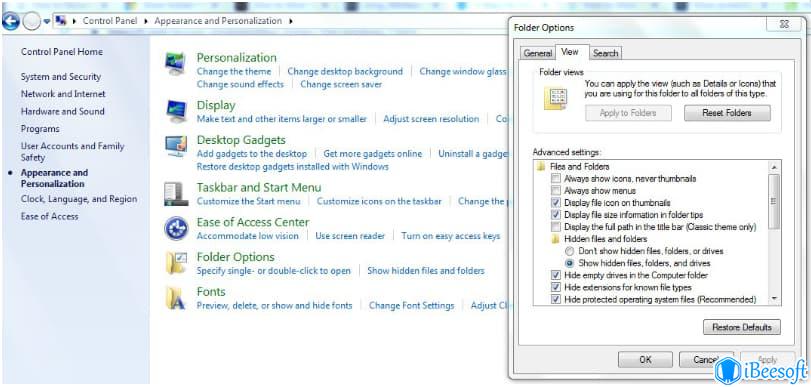811x387 pixels.
Task: Click the OK button
Action: pos(645,360)
